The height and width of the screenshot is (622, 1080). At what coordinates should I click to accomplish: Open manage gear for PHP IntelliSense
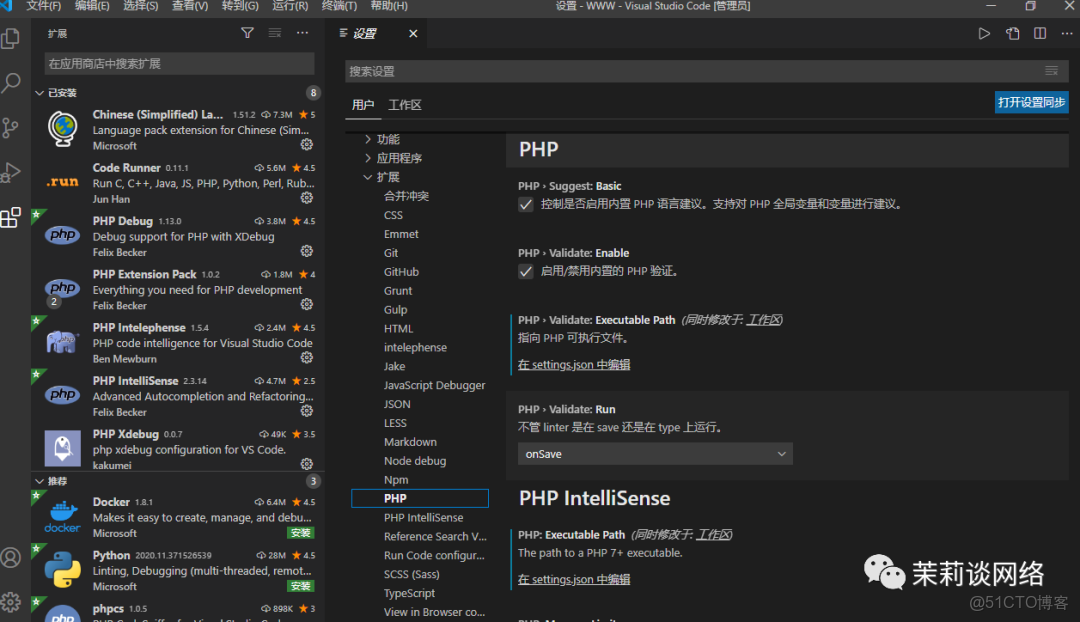307,411
